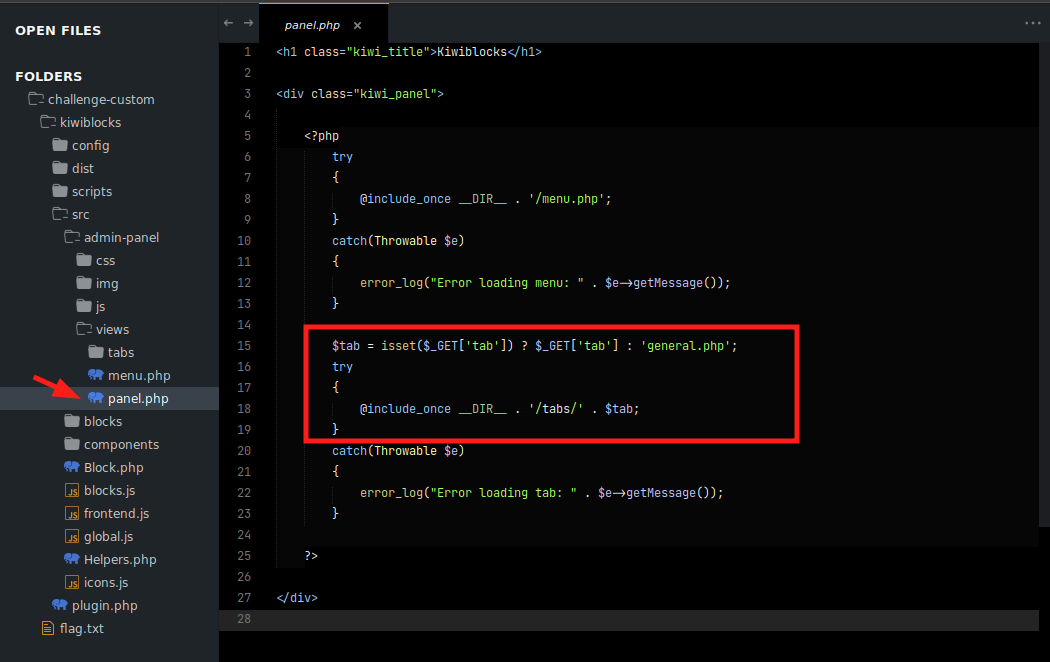The image size is (1050, 662).
Task: Expand the scripts folder
Action: (x=82, y=191)
